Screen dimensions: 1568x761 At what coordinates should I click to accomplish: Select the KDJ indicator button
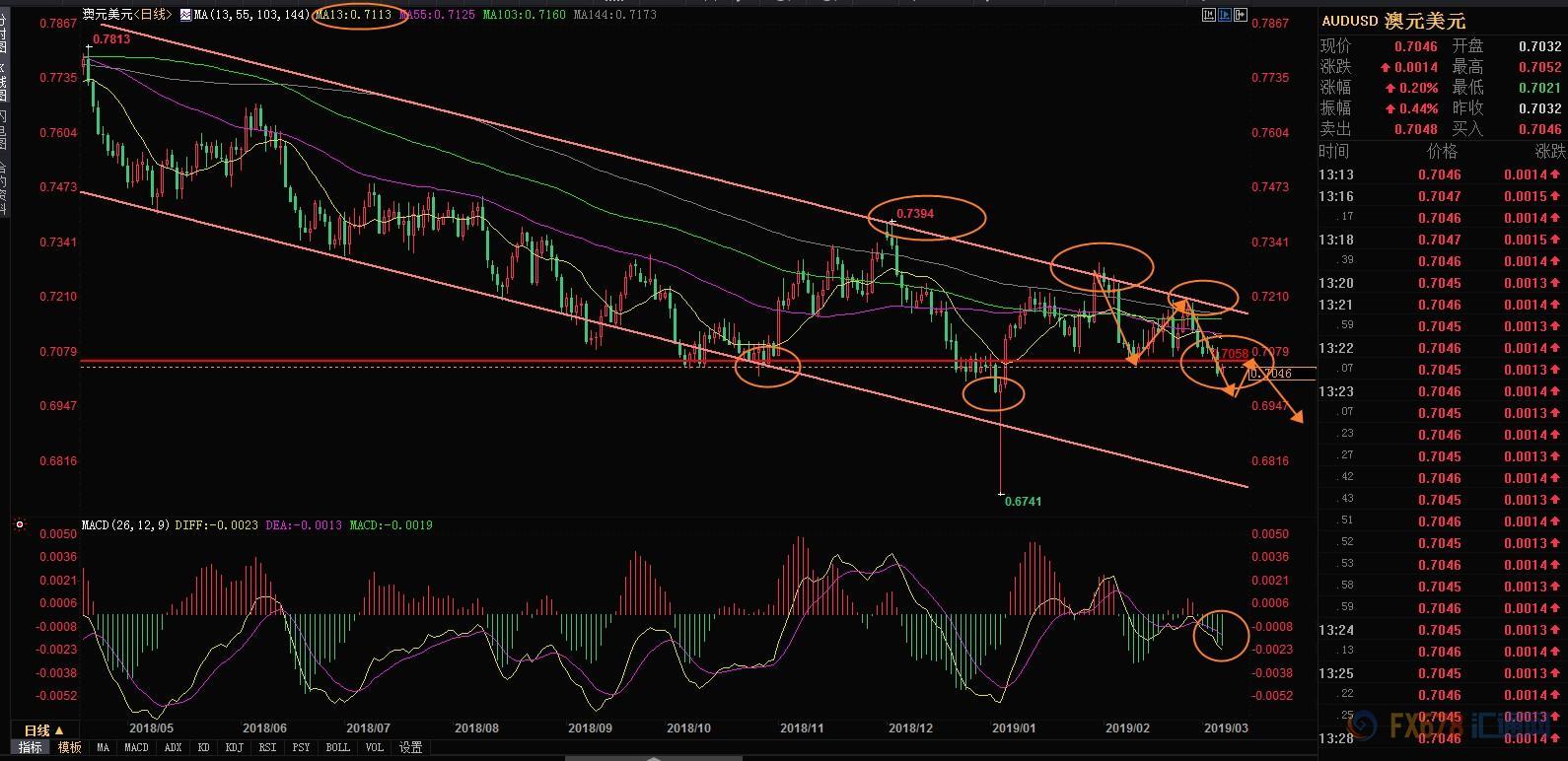(234, 748)
